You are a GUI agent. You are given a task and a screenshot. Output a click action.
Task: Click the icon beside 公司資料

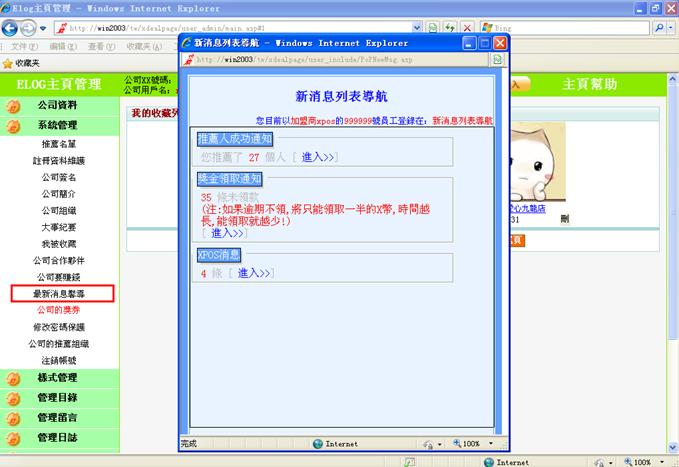(13, 105)
